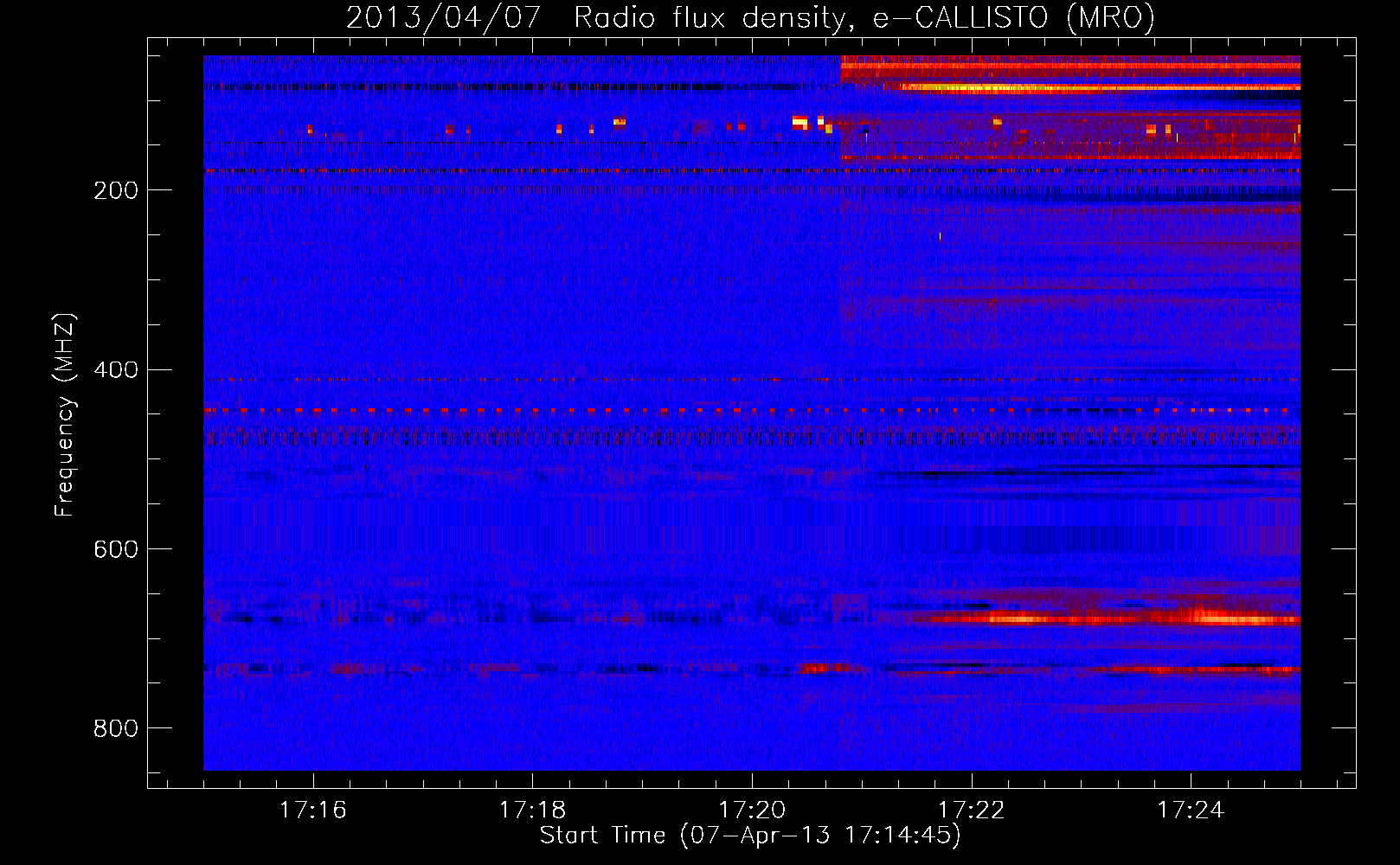The width and height of the screenshot is (1400, 865).
Task: Click the '17:18' time axis label
Action: pyautogui.click(x=533, y=810)
